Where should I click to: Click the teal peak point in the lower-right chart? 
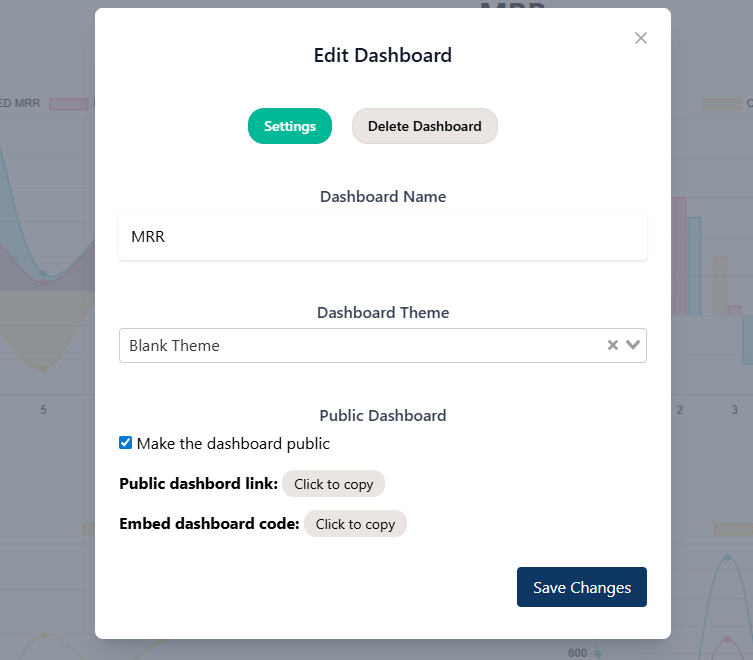(728, 557)
